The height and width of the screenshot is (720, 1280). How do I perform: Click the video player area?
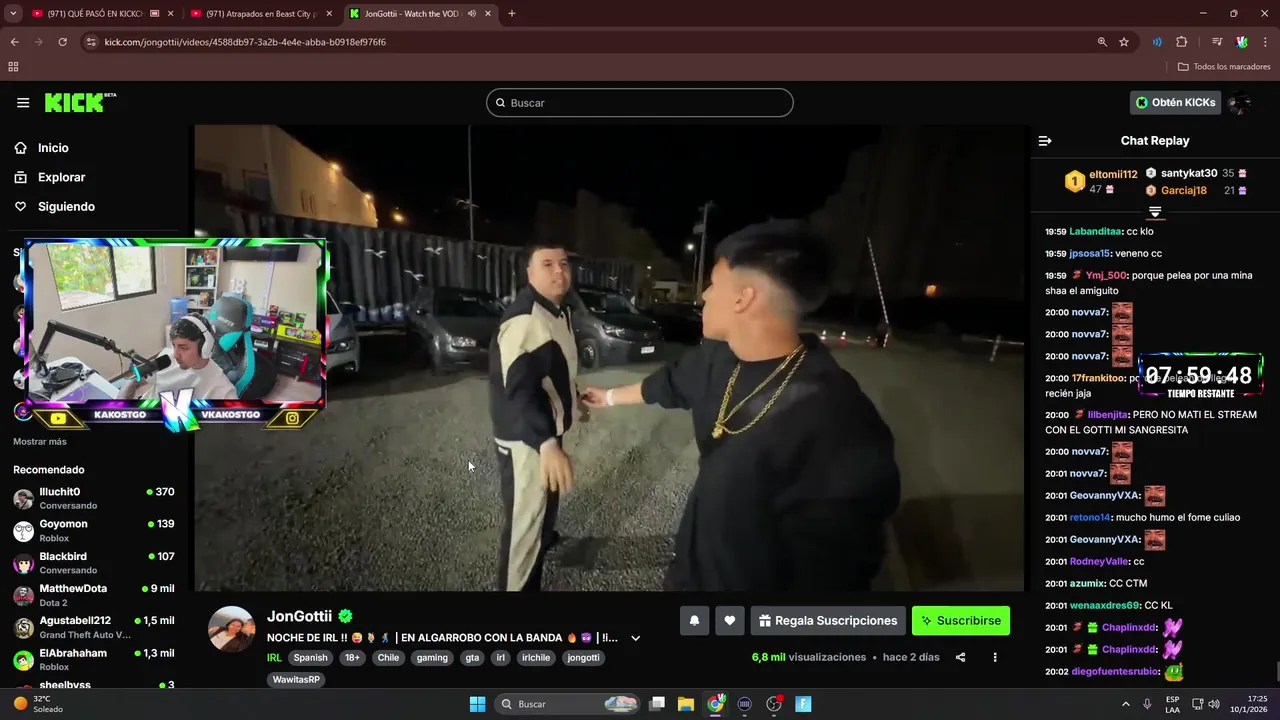point(609,358)
